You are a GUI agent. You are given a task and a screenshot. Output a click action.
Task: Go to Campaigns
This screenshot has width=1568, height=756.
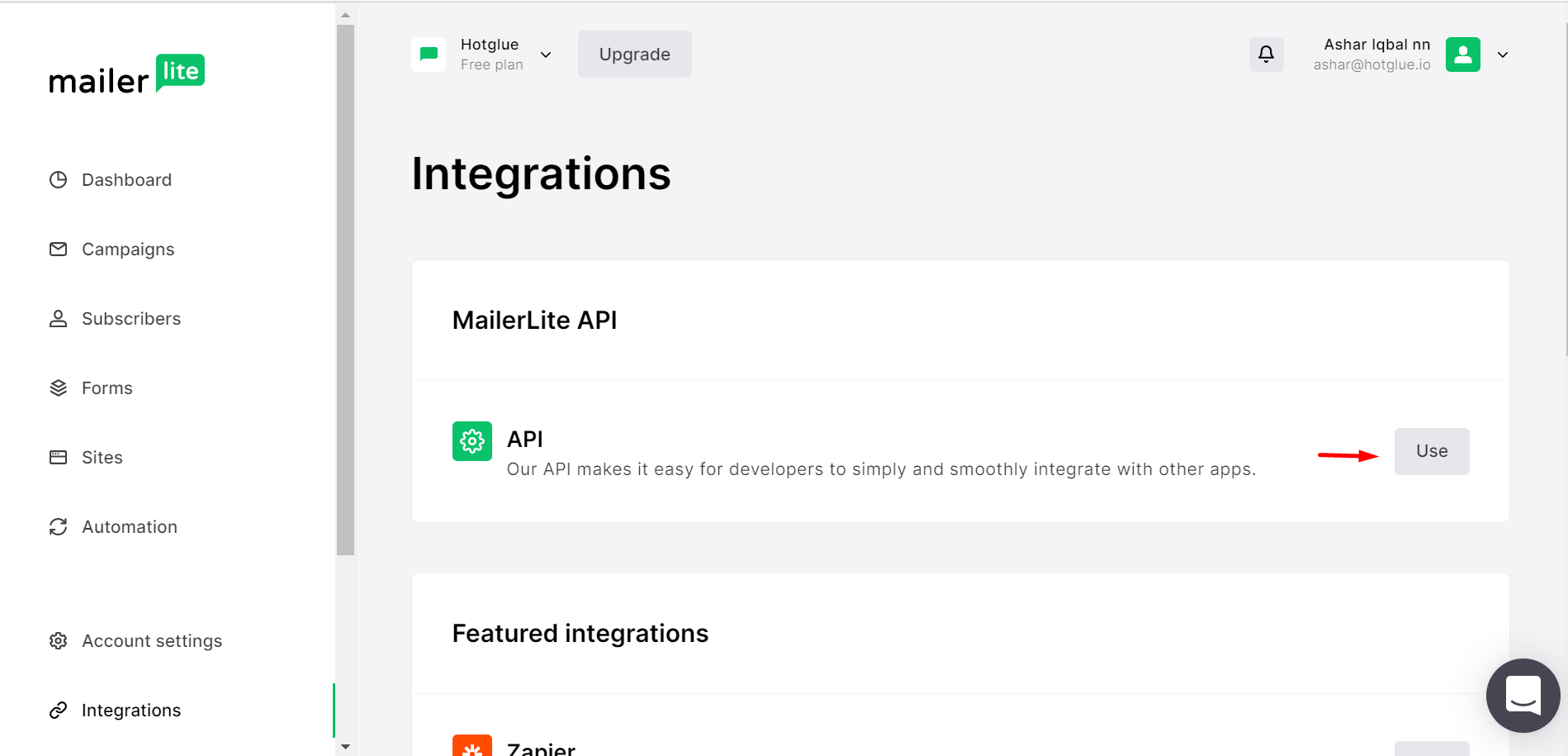(x=128, y=249)
